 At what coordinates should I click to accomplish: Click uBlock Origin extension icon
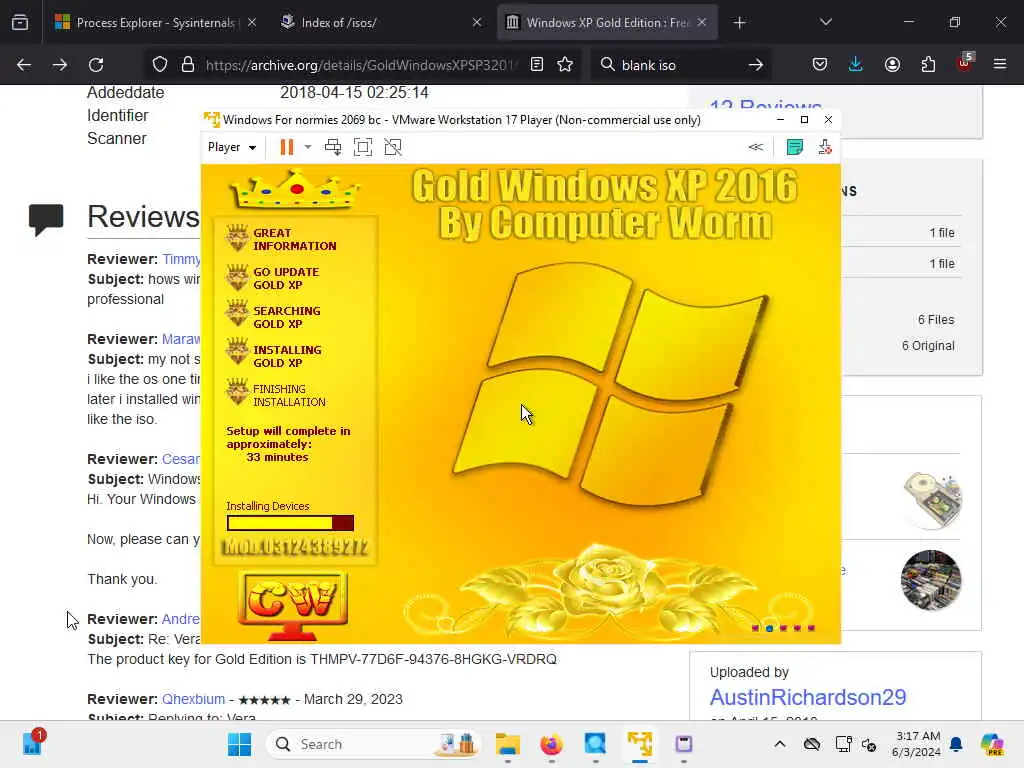[x=965, y=63]
